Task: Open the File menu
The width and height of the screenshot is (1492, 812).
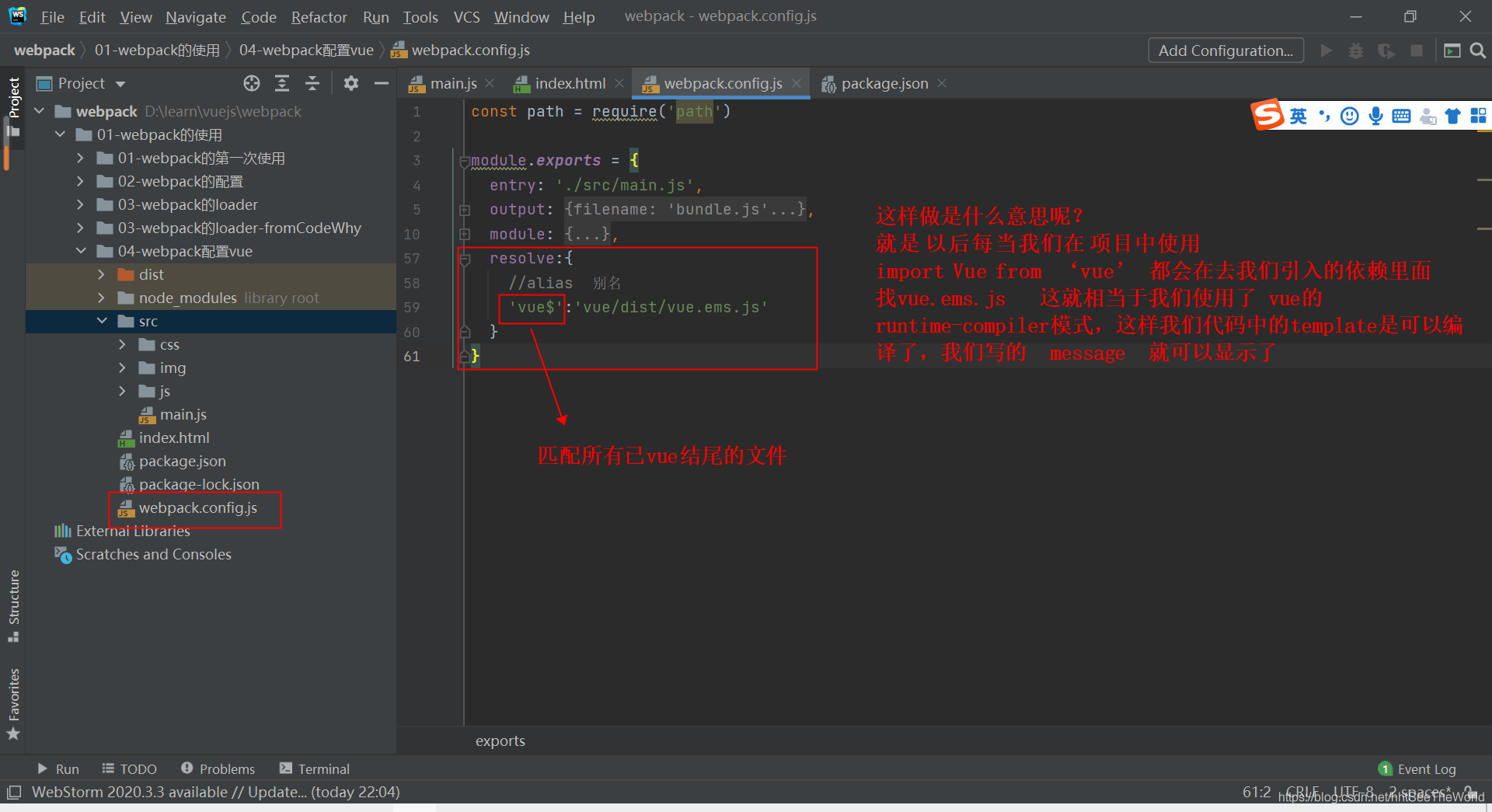Action: [52, 16]
